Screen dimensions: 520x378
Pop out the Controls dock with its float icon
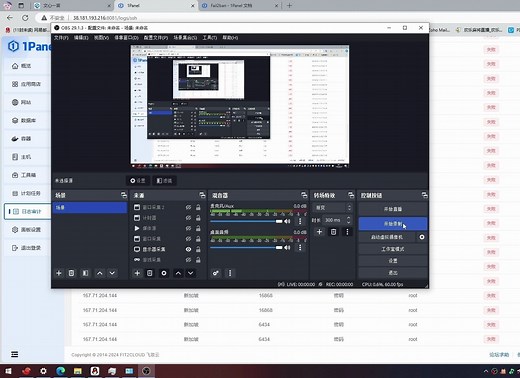(x=424, y=195)
